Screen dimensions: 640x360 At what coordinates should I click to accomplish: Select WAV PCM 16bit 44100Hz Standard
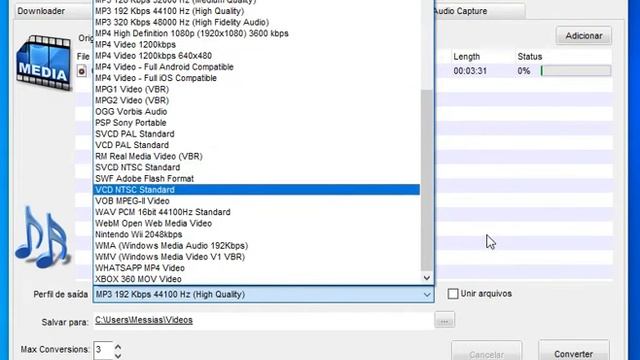[x=256, y=212]
